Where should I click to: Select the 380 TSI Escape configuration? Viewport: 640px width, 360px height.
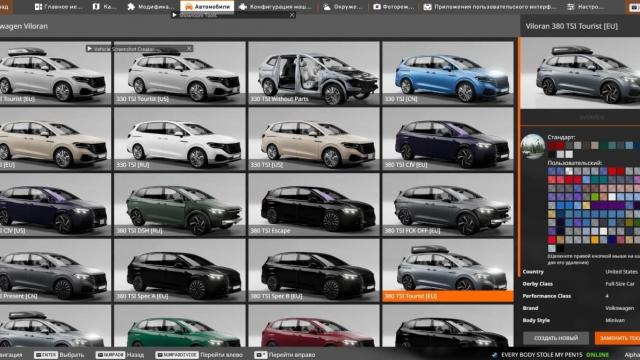tap(313, 204)
